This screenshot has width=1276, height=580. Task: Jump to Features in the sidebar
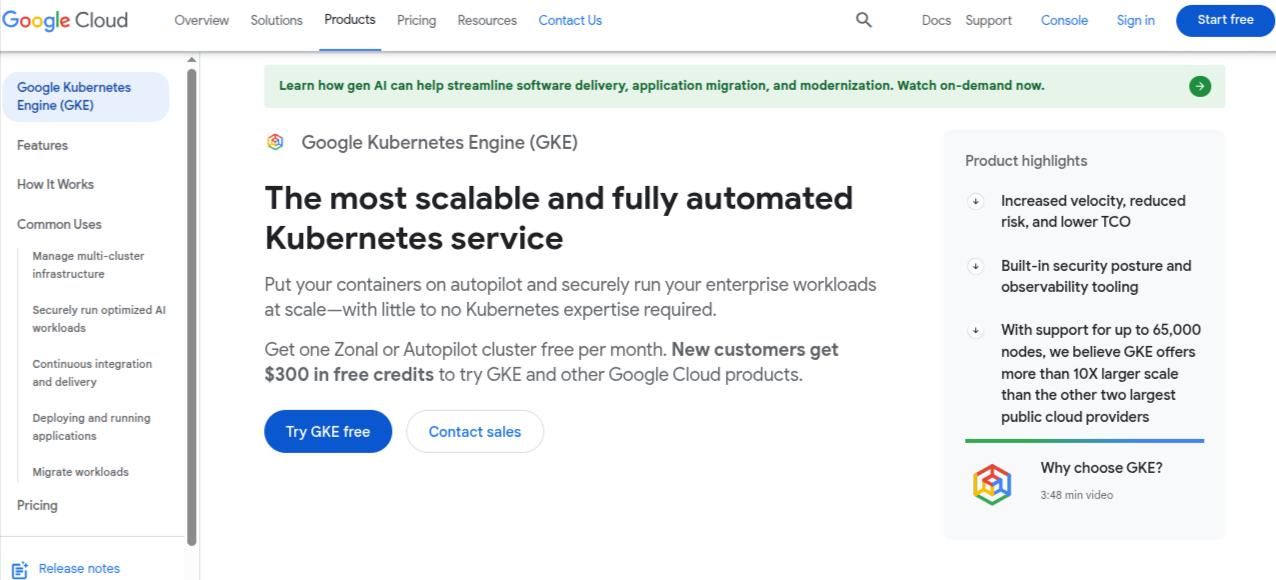(x=42, y=146)
